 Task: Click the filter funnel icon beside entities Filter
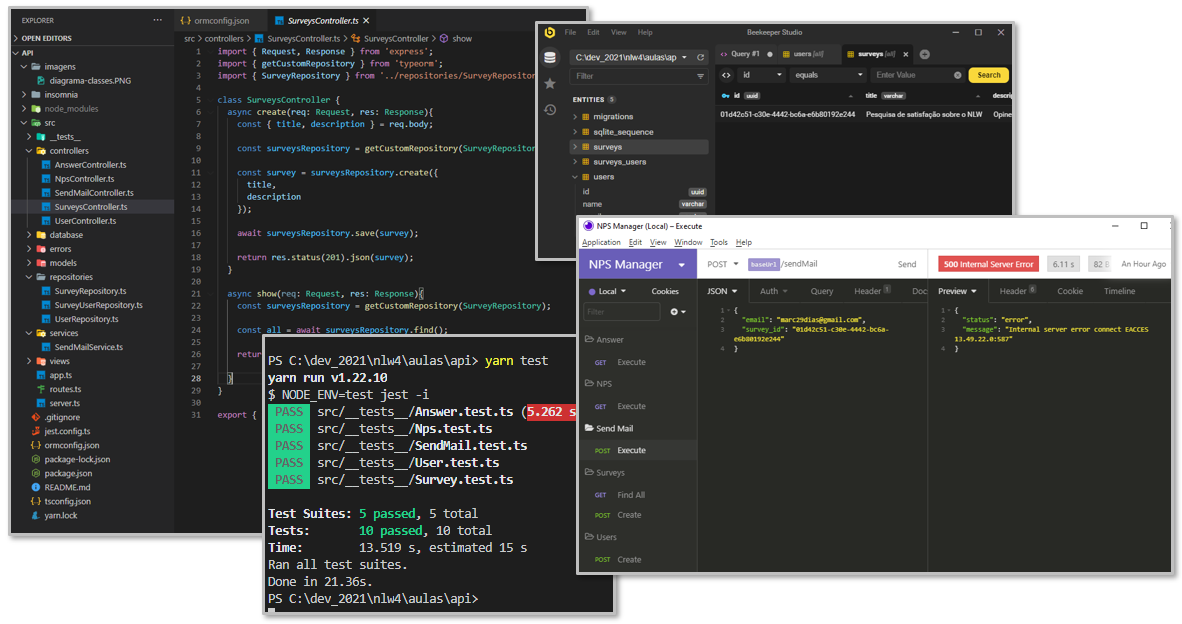click(700, 76)
